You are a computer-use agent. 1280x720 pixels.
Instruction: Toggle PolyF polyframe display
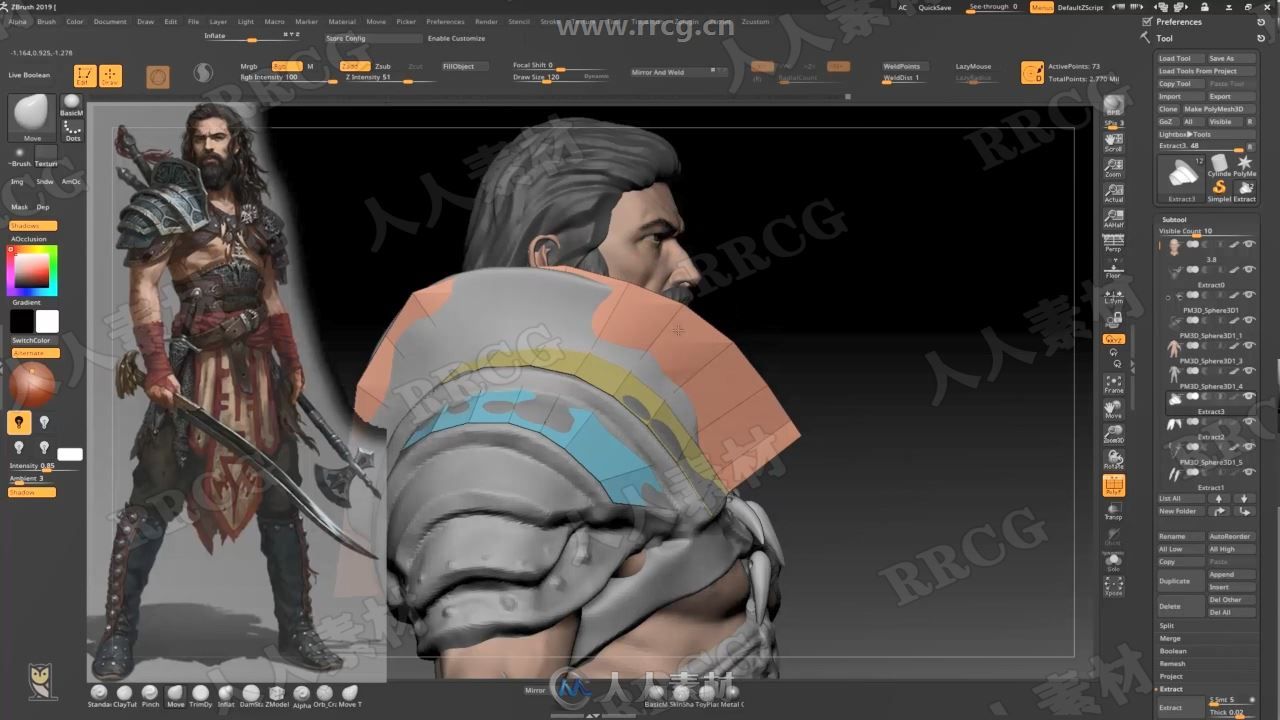(1113, 486)
